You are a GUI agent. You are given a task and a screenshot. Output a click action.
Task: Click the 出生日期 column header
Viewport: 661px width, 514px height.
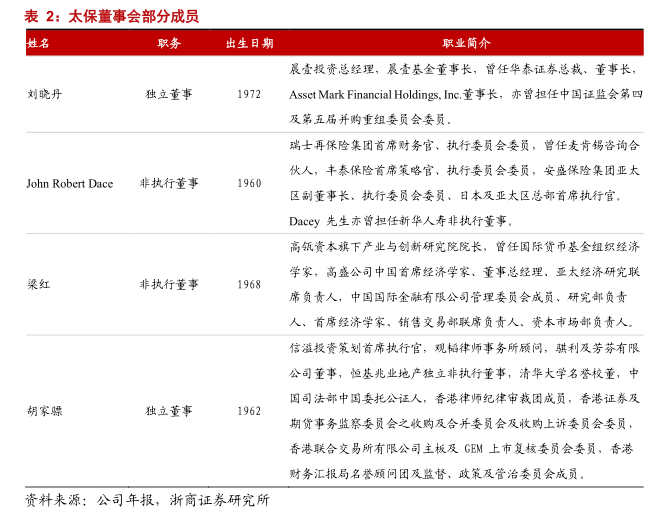pyautogui.click(x=249, y=44)
